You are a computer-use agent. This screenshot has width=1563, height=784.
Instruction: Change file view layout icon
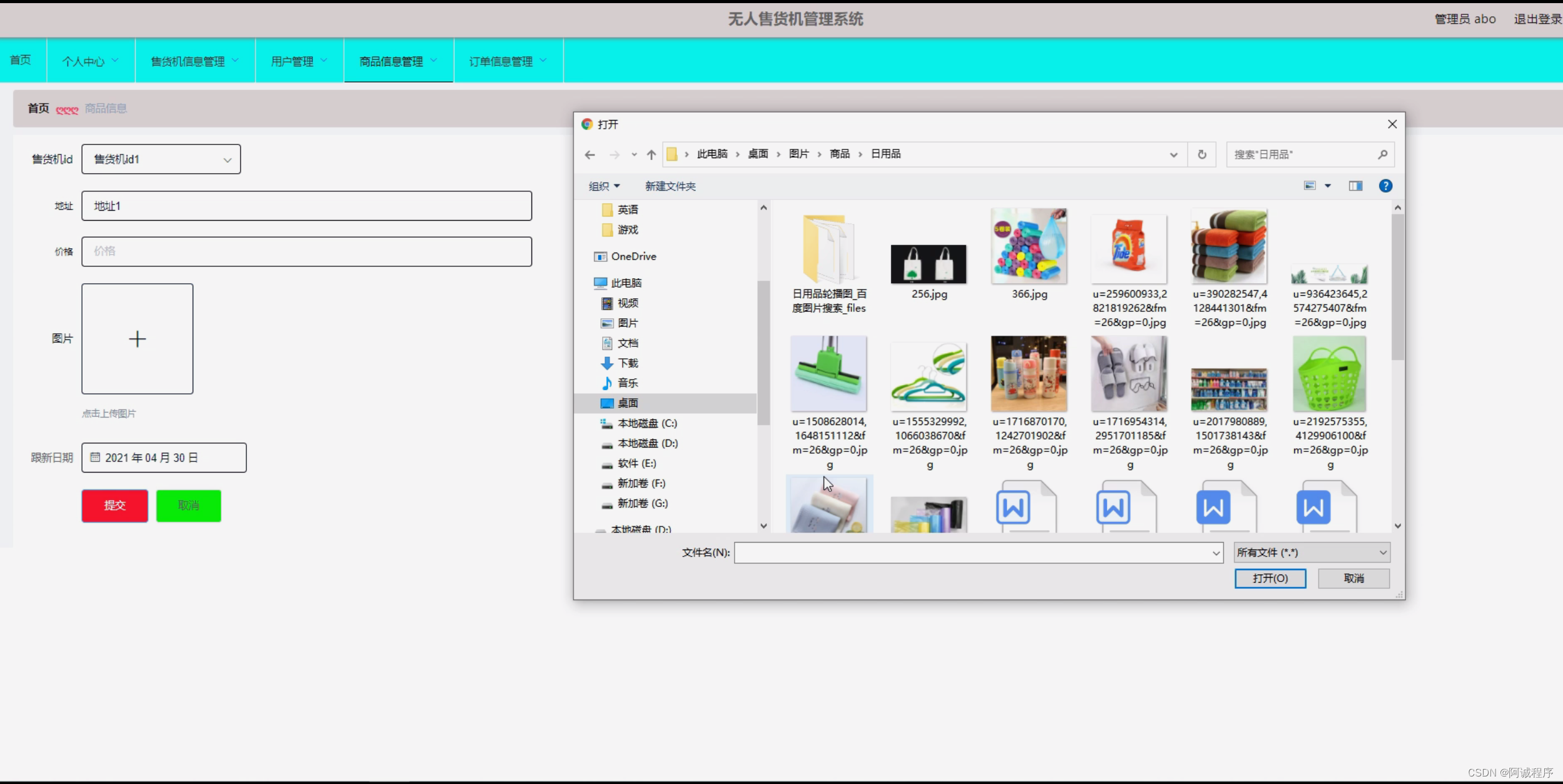point(1310,186)
